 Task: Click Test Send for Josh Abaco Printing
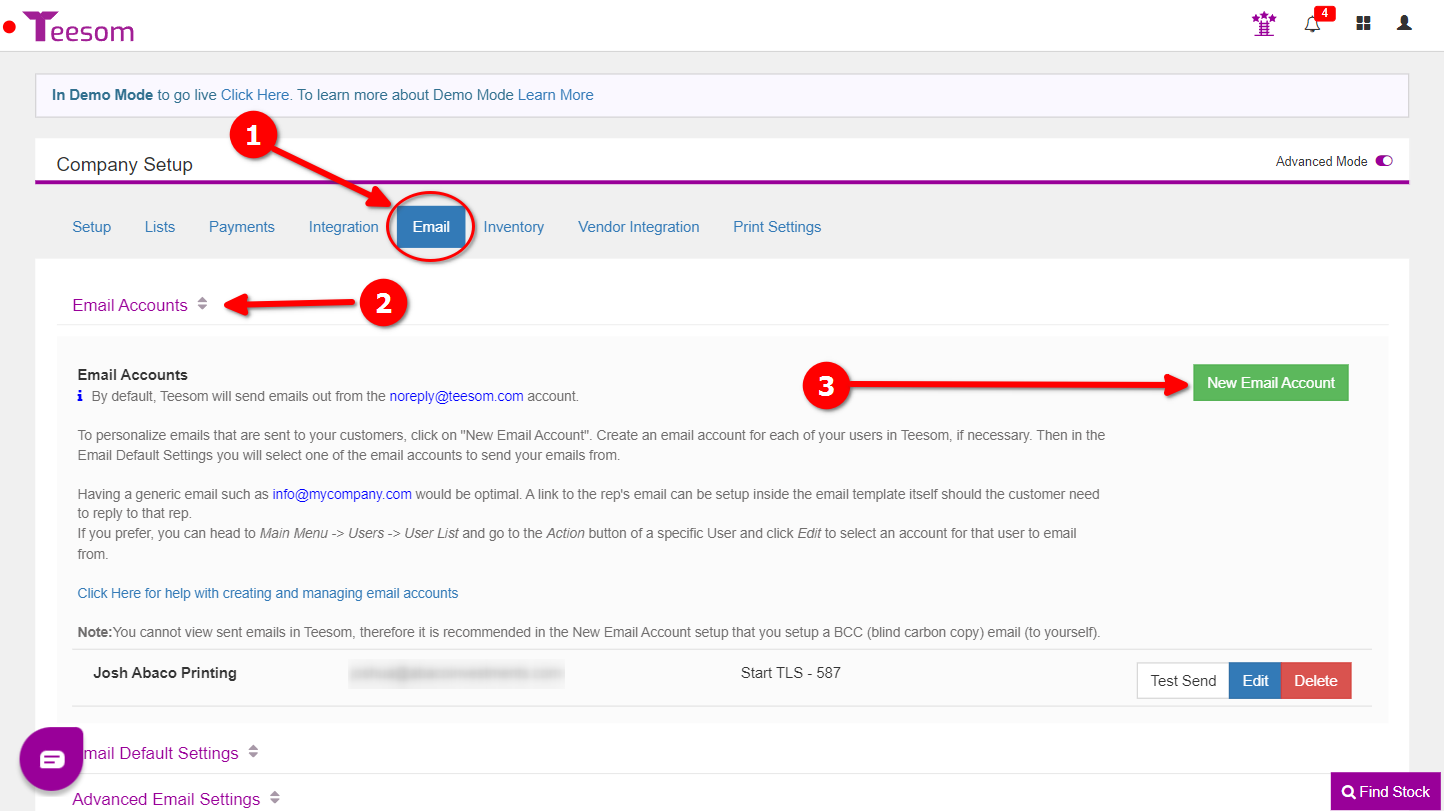1183,681
